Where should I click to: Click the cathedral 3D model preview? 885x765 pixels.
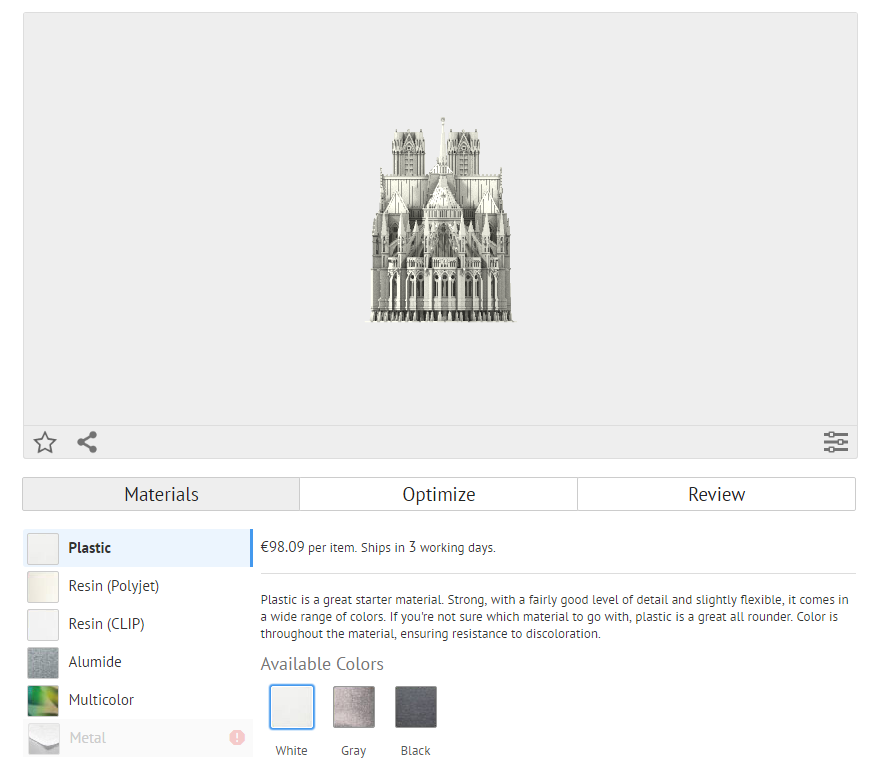pyautogui.click(x=441, y=220)
